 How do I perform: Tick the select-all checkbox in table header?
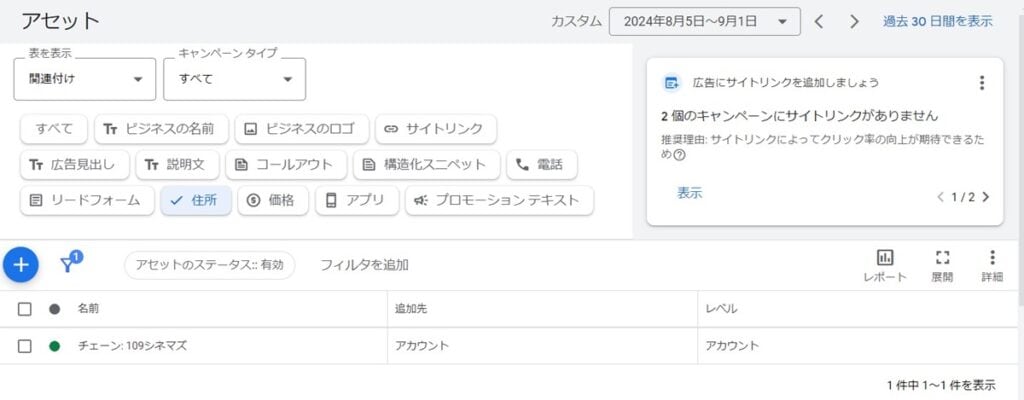pos(24,309)
